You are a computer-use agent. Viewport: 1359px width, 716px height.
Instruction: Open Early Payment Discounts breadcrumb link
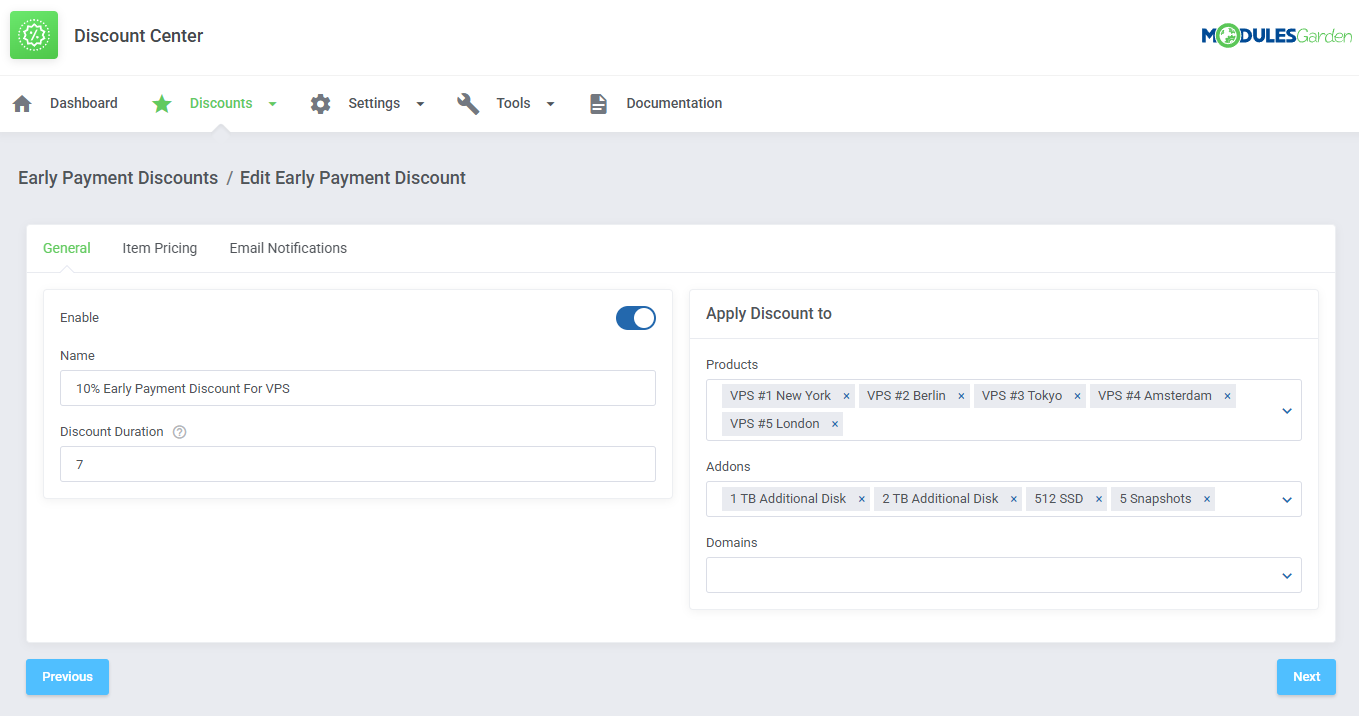[x=117, y=177]
